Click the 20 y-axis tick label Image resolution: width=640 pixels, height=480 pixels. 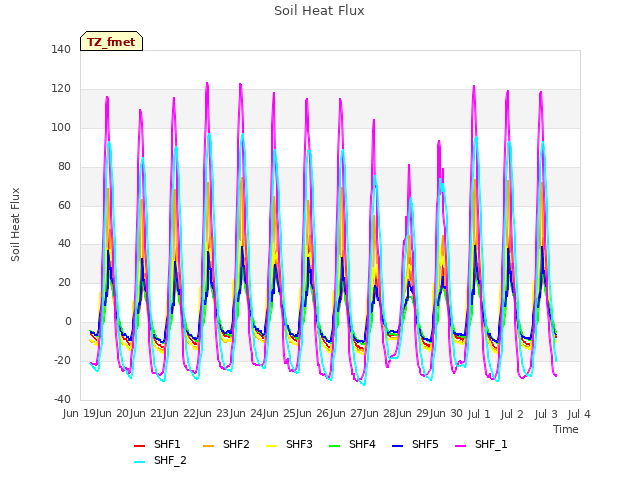(x=64, y=282)
